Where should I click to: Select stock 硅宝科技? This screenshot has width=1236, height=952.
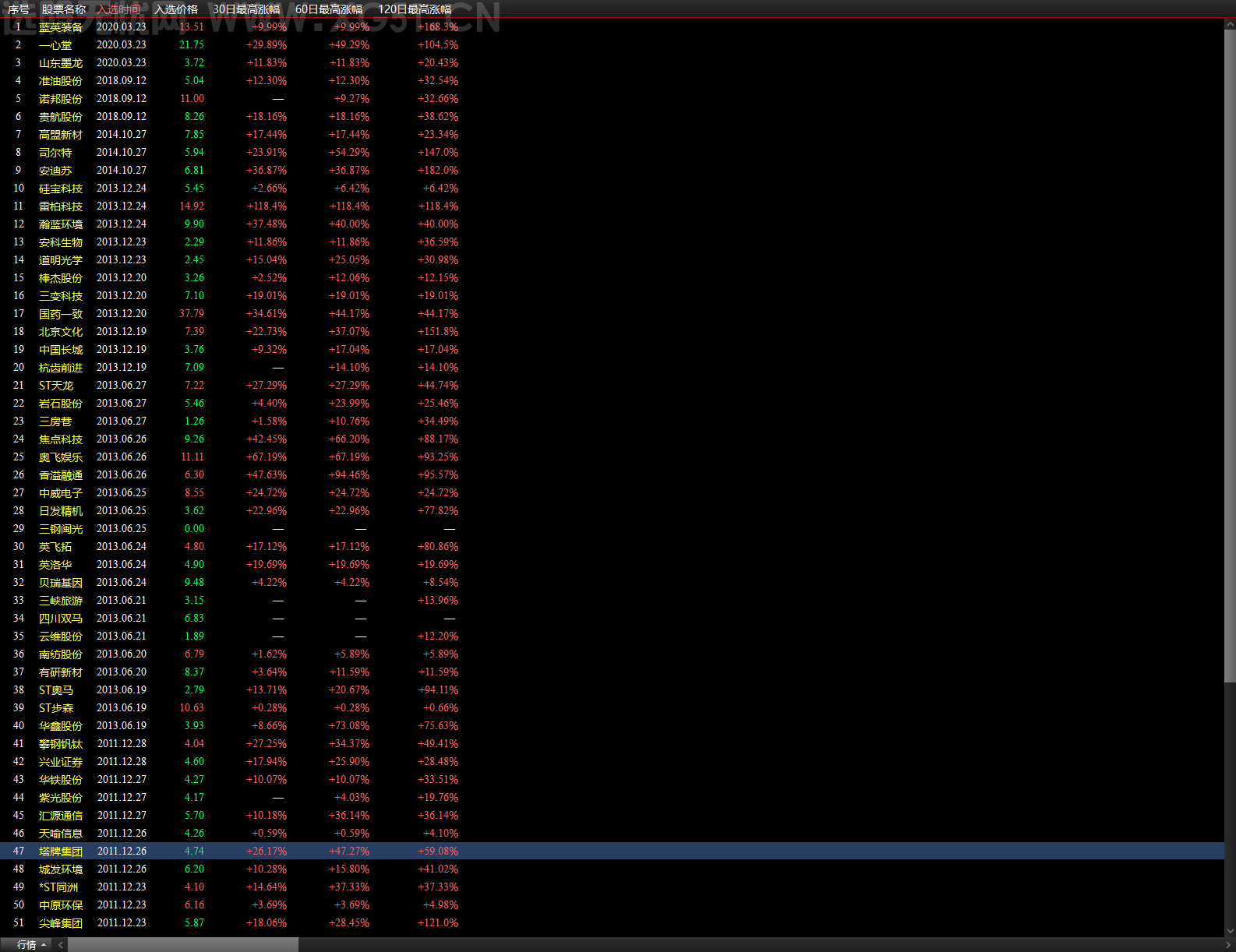61,189
